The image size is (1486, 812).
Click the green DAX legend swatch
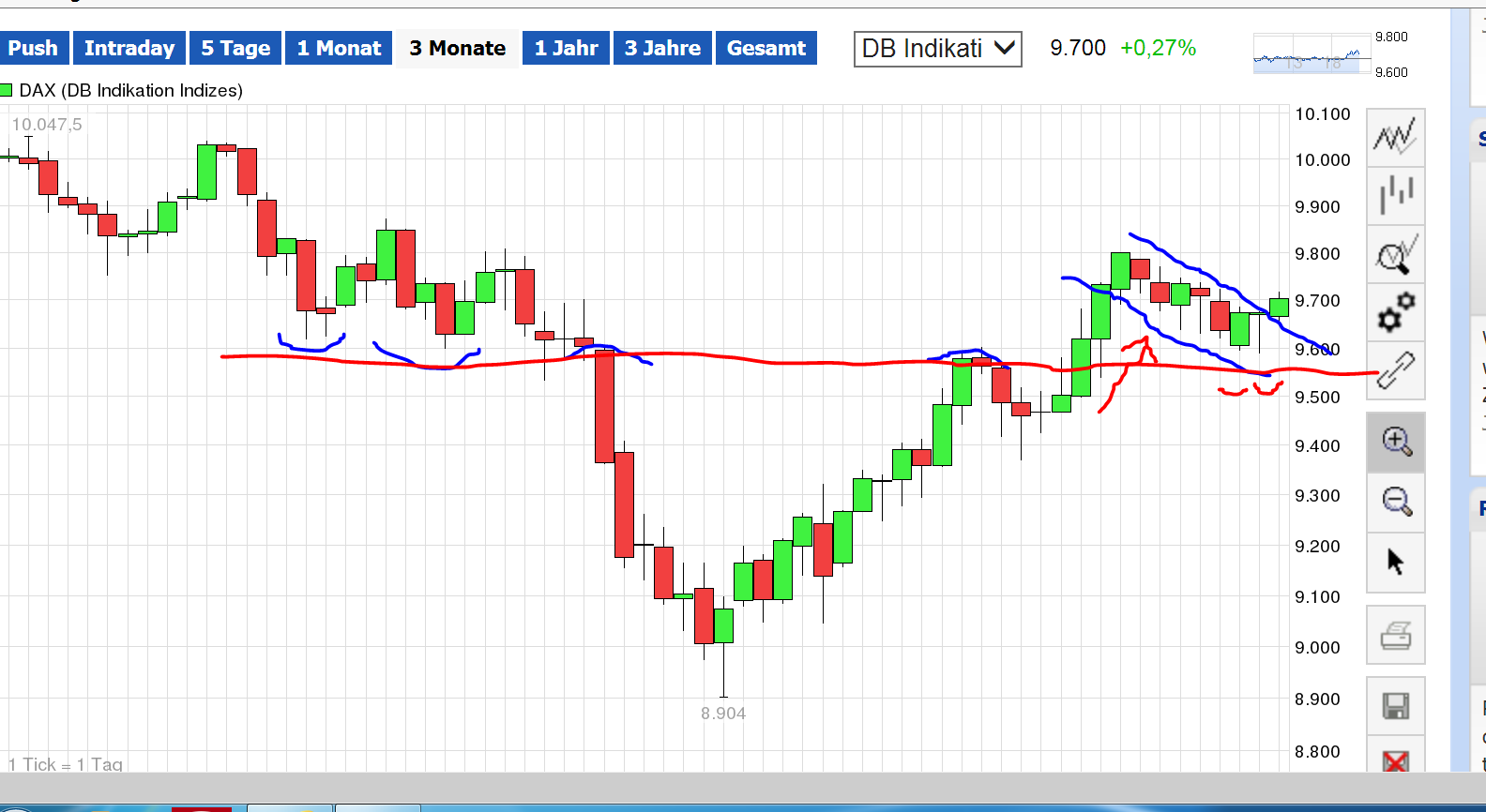click(6, 90)
